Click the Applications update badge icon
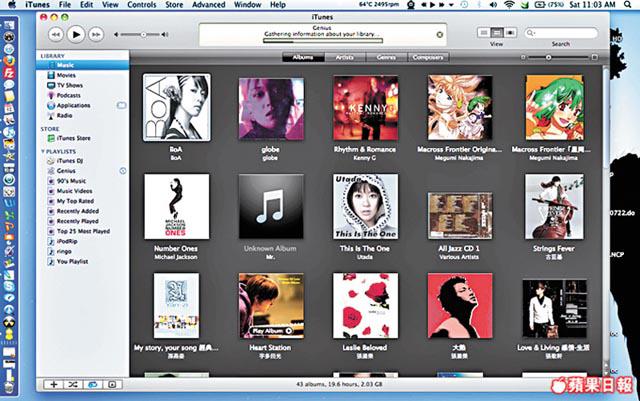640x401 pixels. 121,105
